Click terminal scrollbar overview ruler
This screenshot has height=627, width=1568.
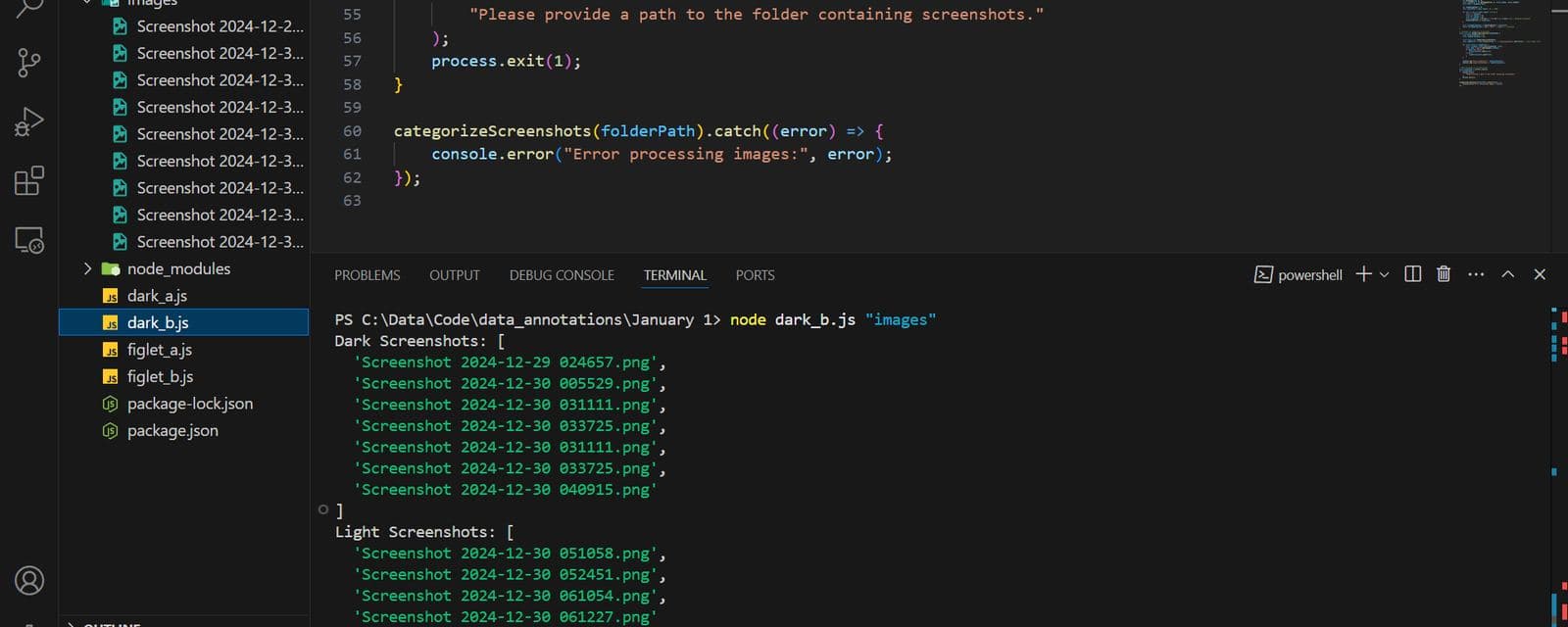pos(1559,465)
